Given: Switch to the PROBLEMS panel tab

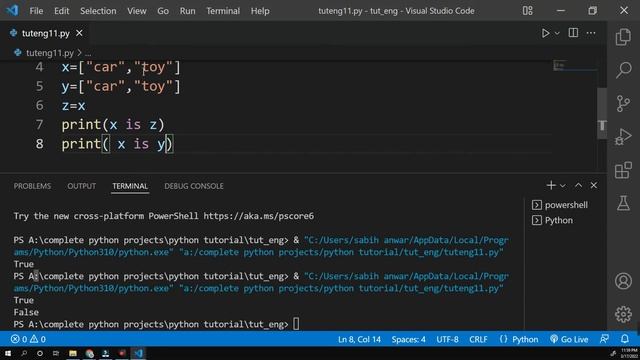Looking at the screenshot, I should click(x=32, y=186).
